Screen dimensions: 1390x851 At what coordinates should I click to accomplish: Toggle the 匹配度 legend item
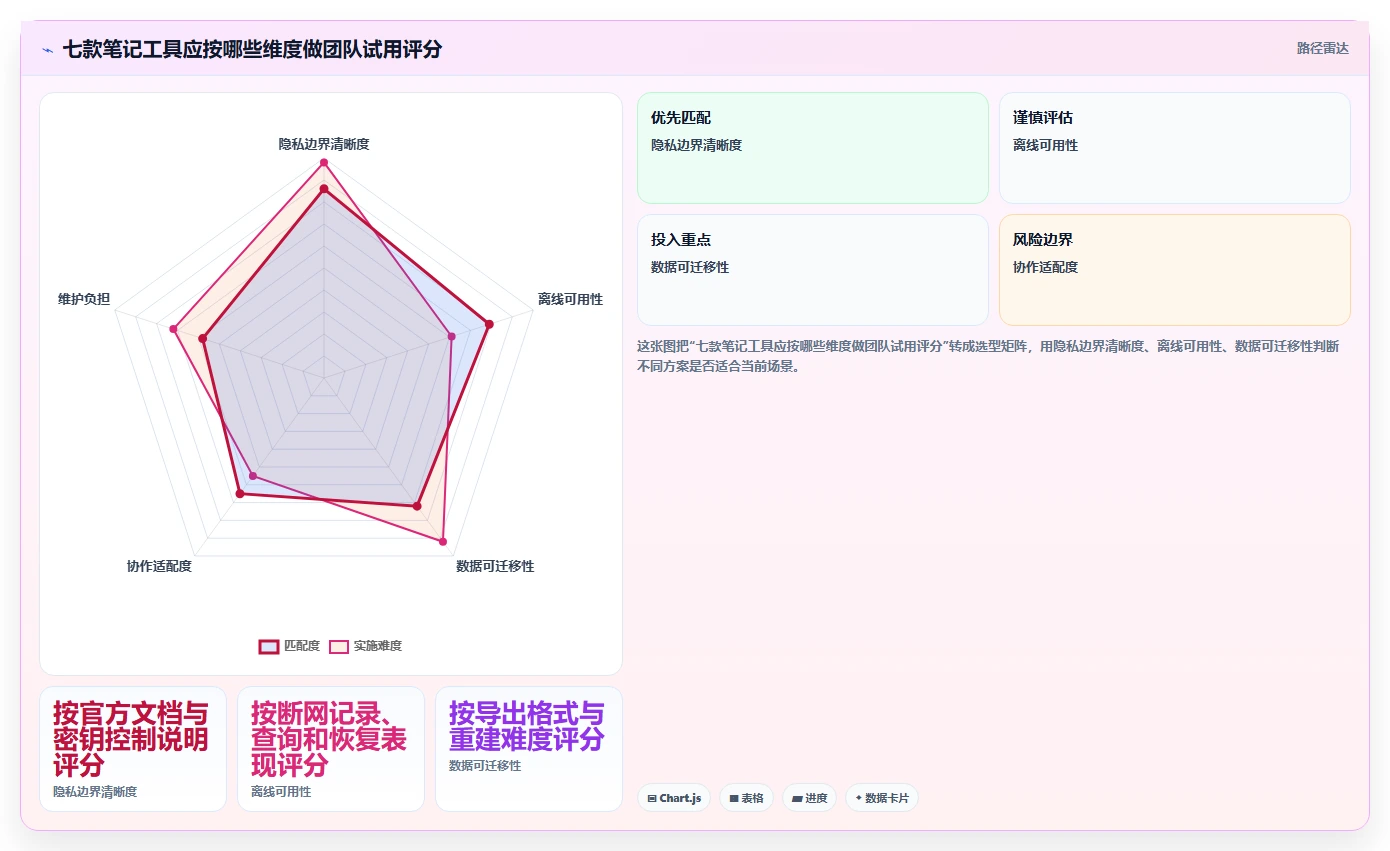coord(290,646)
